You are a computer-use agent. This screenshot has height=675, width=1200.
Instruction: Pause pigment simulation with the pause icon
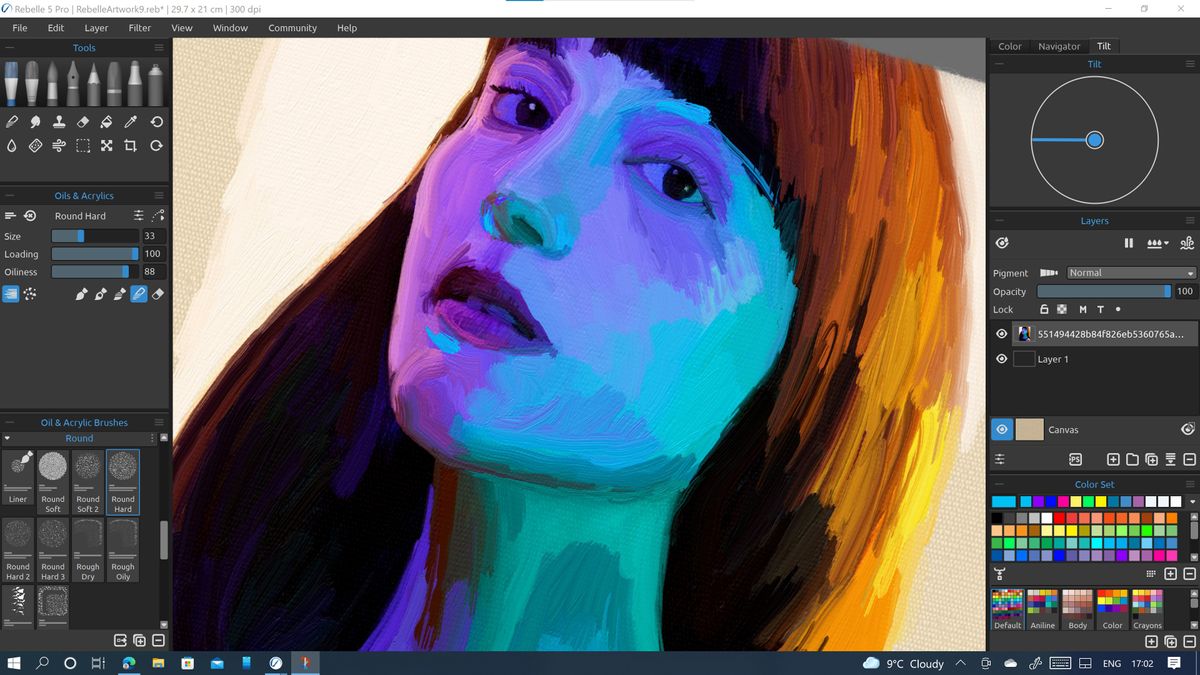[1128, 243]
